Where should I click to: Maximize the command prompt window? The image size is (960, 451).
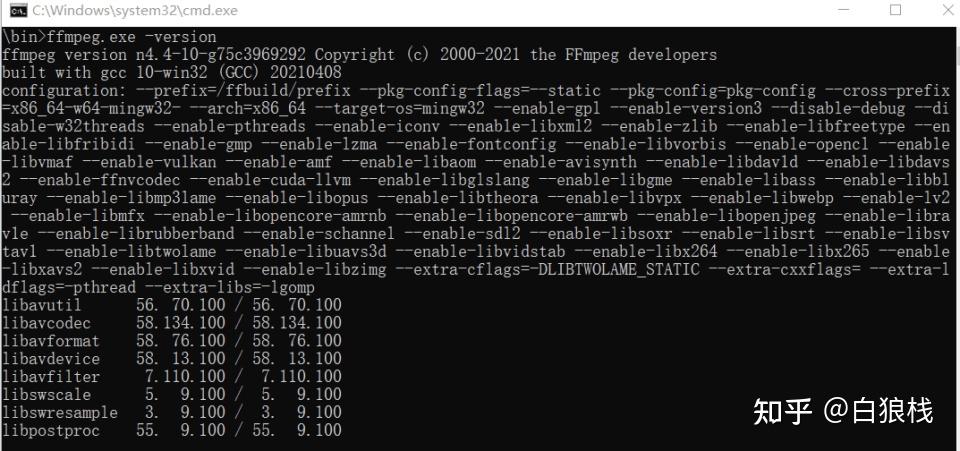coord(894,10)
